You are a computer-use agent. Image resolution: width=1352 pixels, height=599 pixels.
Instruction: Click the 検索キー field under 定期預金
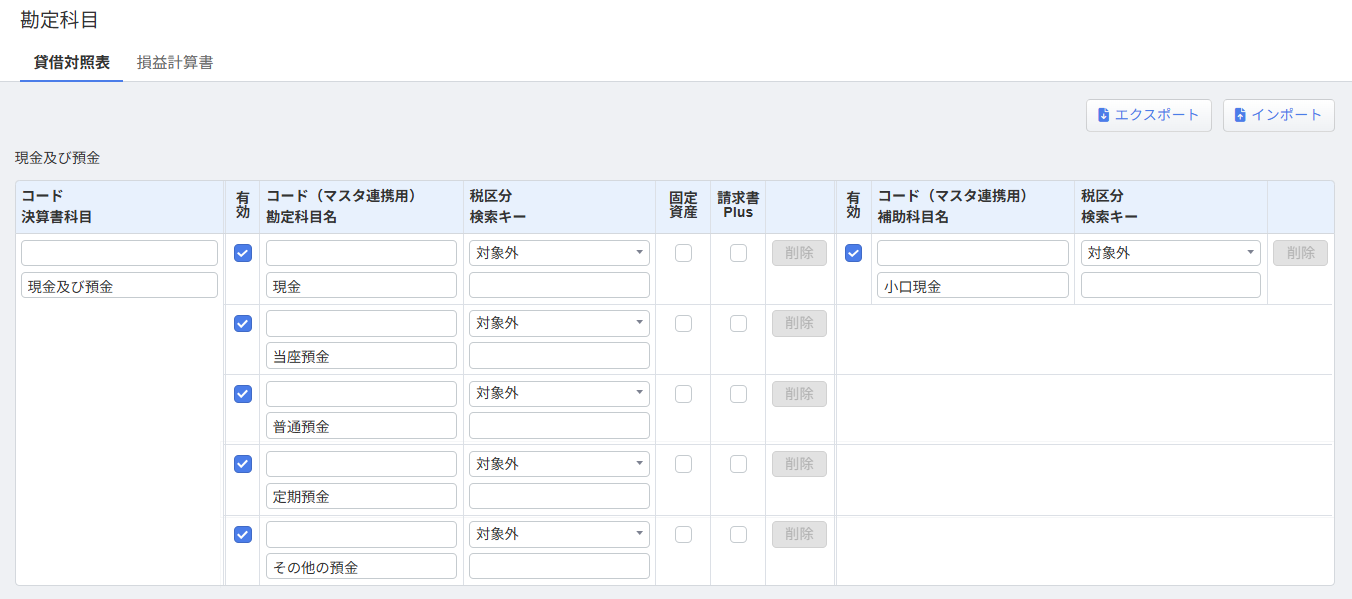tap(559, 496)
